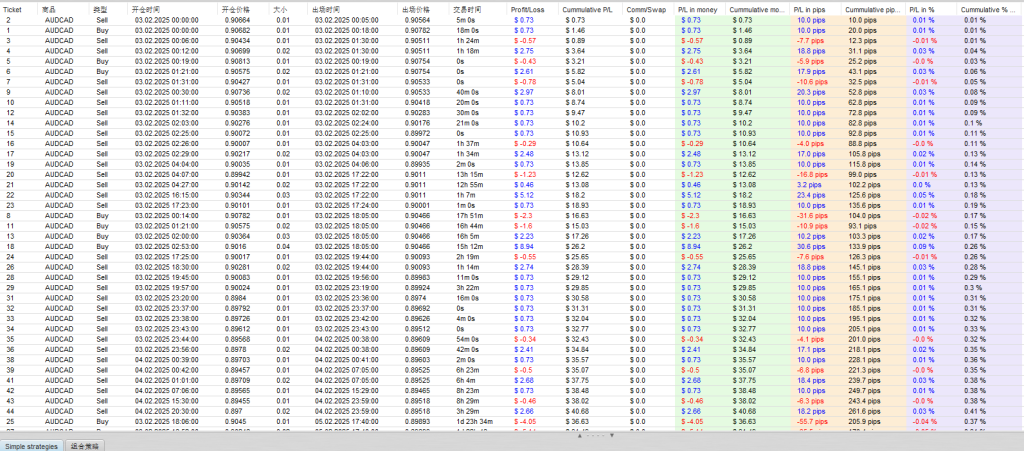Sort table by Ticket column header
1024x451 pixels.
[15, 8]
